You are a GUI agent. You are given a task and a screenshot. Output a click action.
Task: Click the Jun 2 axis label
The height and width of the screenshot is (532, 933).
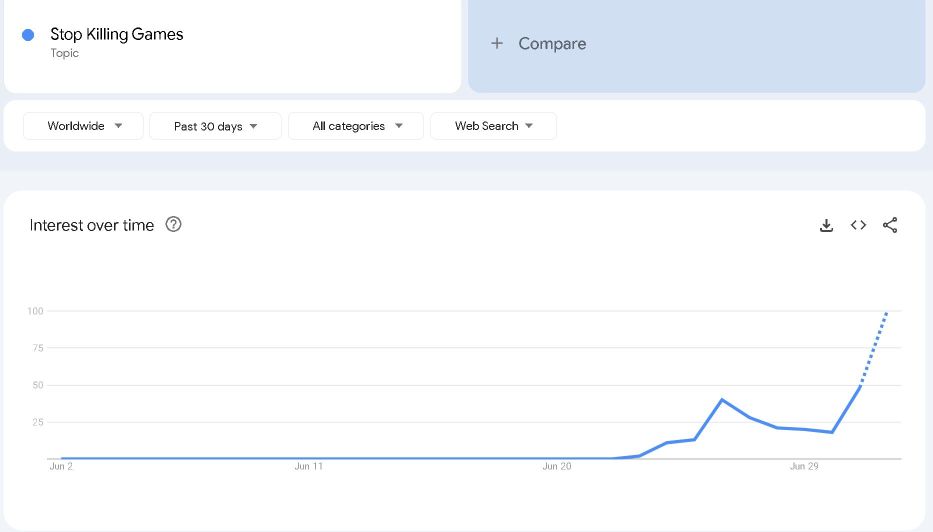[x=61, y=467]
